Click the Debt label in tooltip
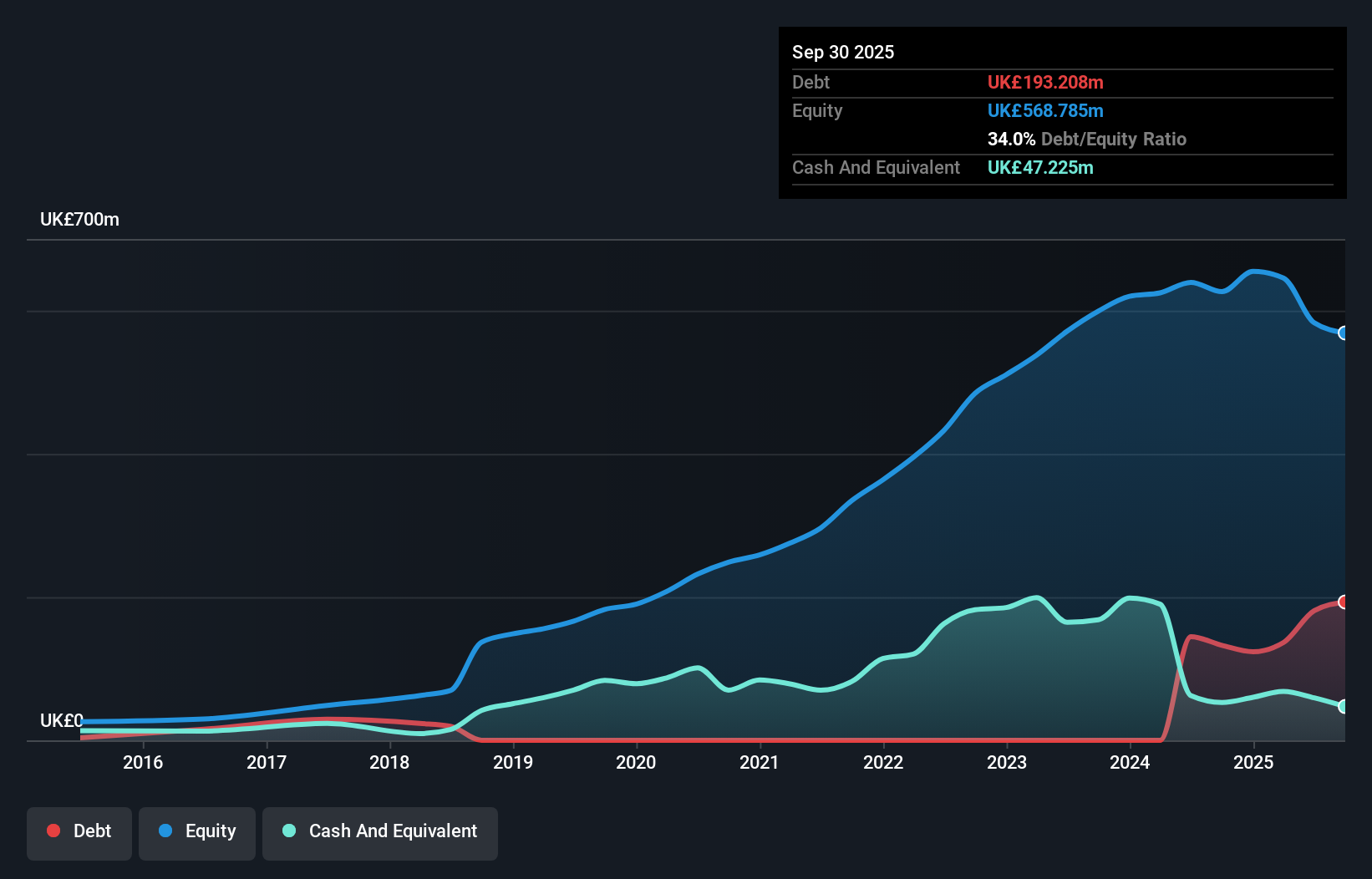The image size is (1372, 879). [810, 82]
